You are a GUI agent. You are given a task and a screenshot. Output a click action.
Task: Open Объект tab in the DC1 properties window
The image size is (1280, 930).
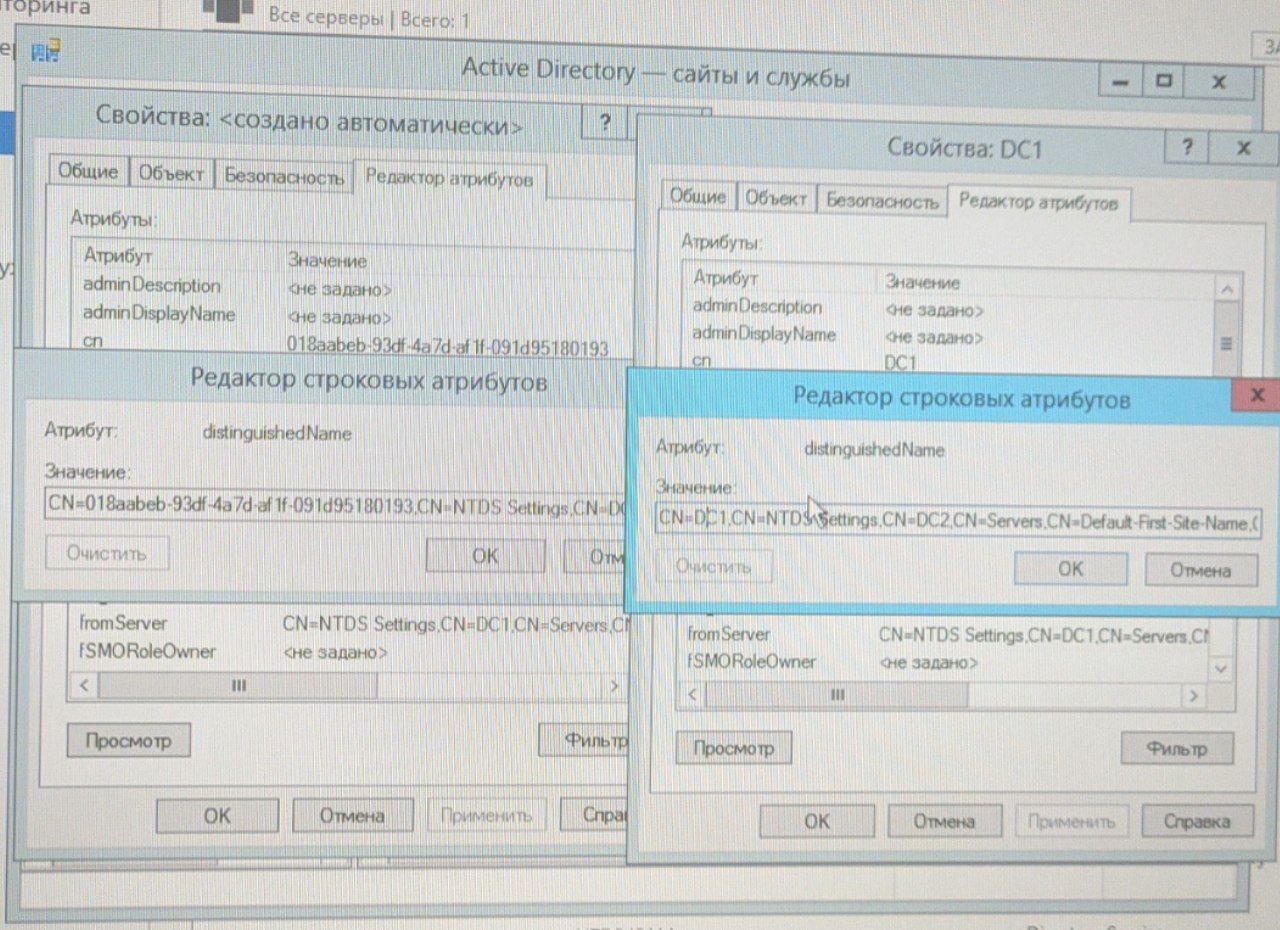click(x=776, y=198)
